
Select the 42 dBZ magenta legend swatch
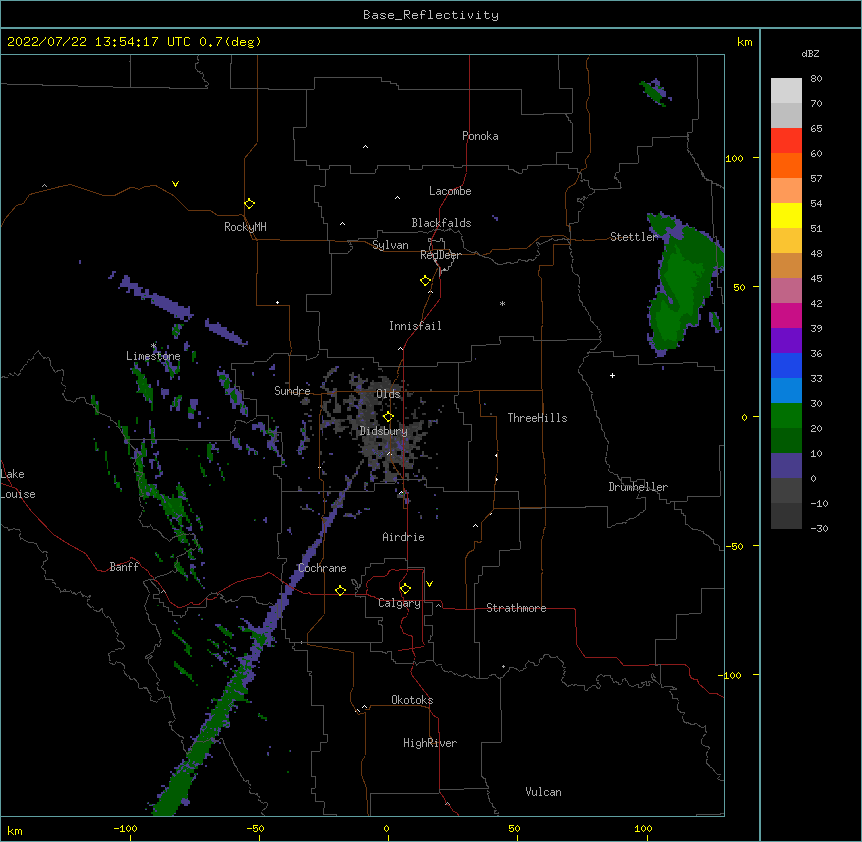[786, 315]
